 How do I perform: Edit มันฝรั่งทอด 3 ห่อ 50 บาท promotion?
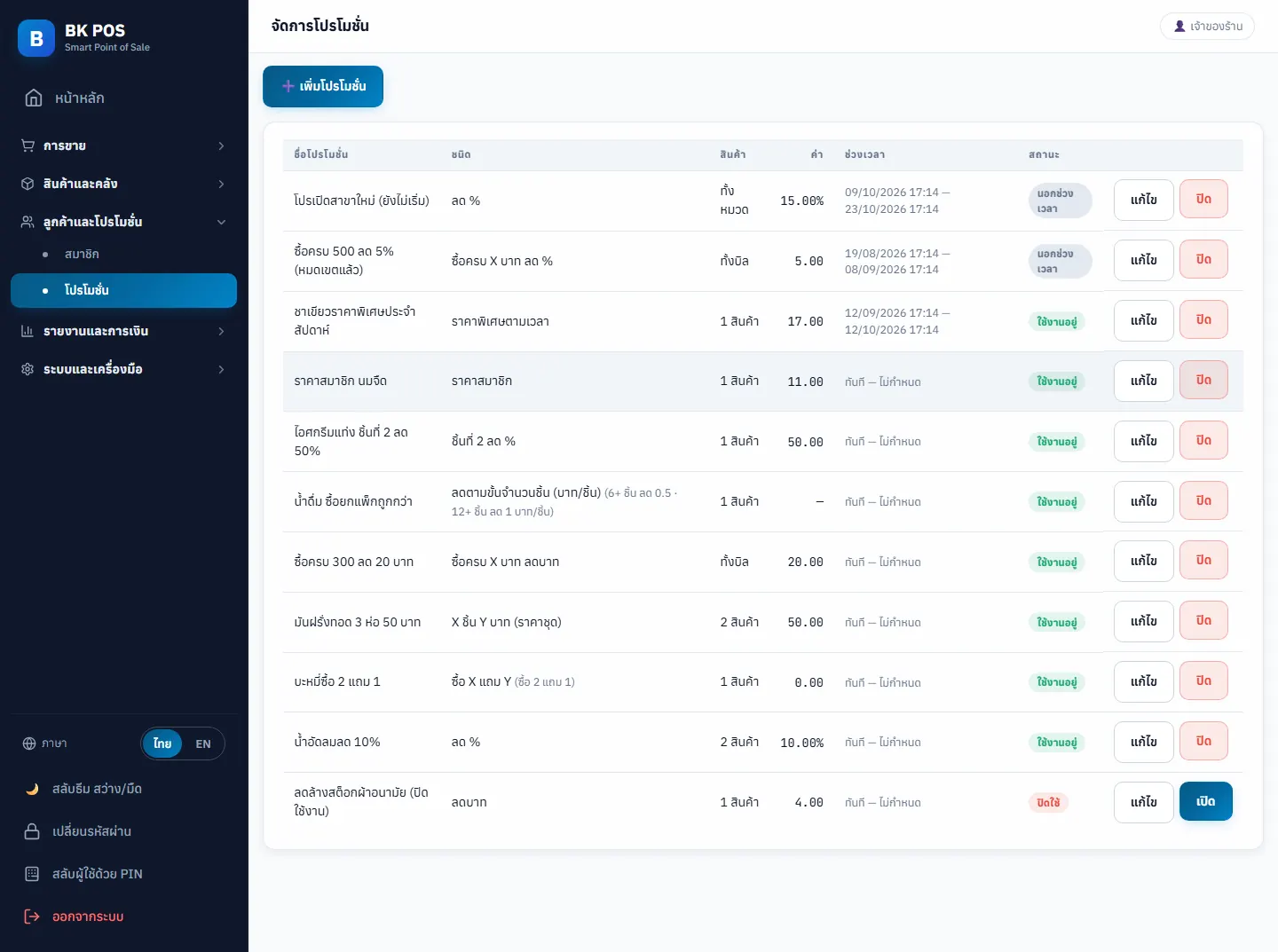(x=1144, y=621)
